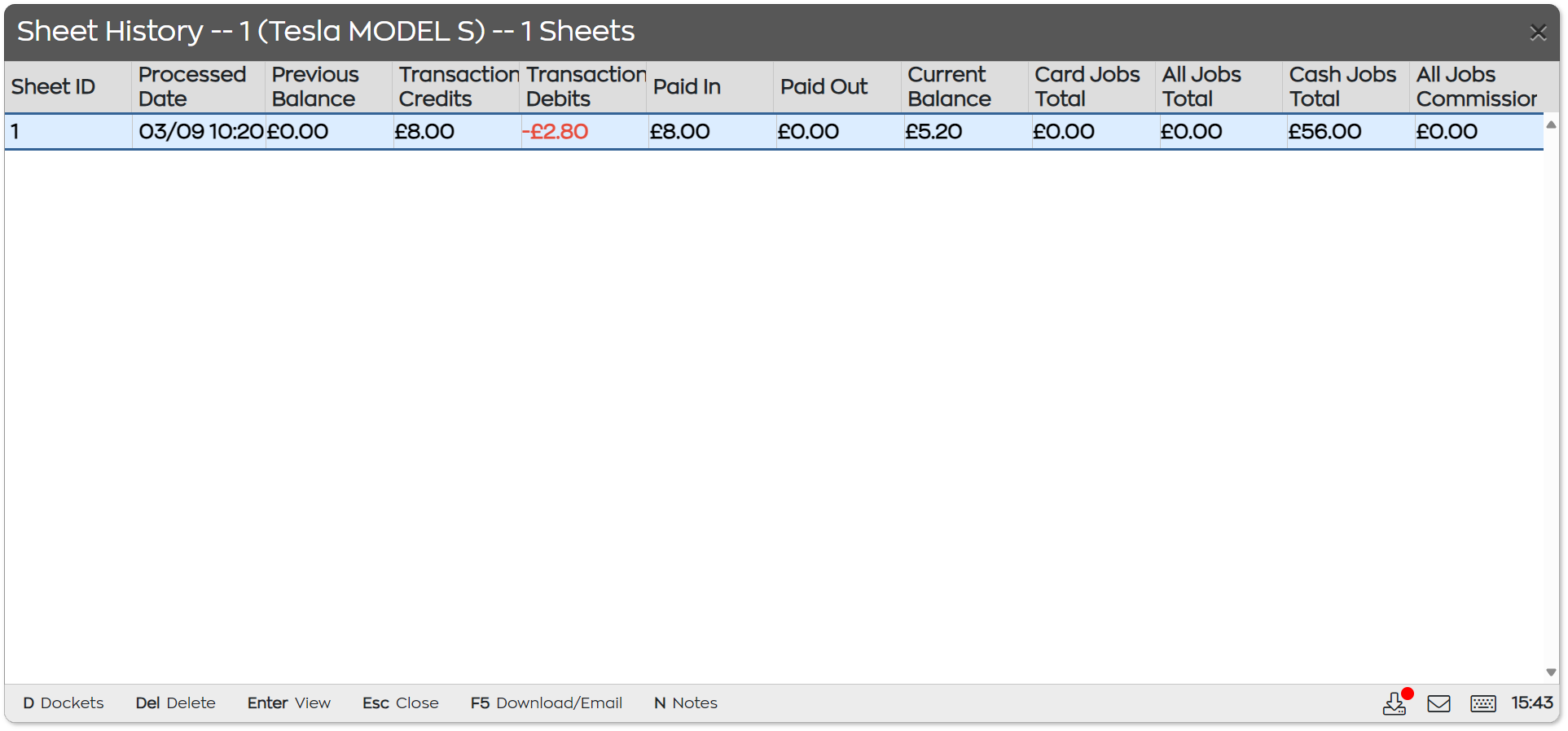Click the Esc Close button
Screen dimensions: 1568x731
(401, 703)
